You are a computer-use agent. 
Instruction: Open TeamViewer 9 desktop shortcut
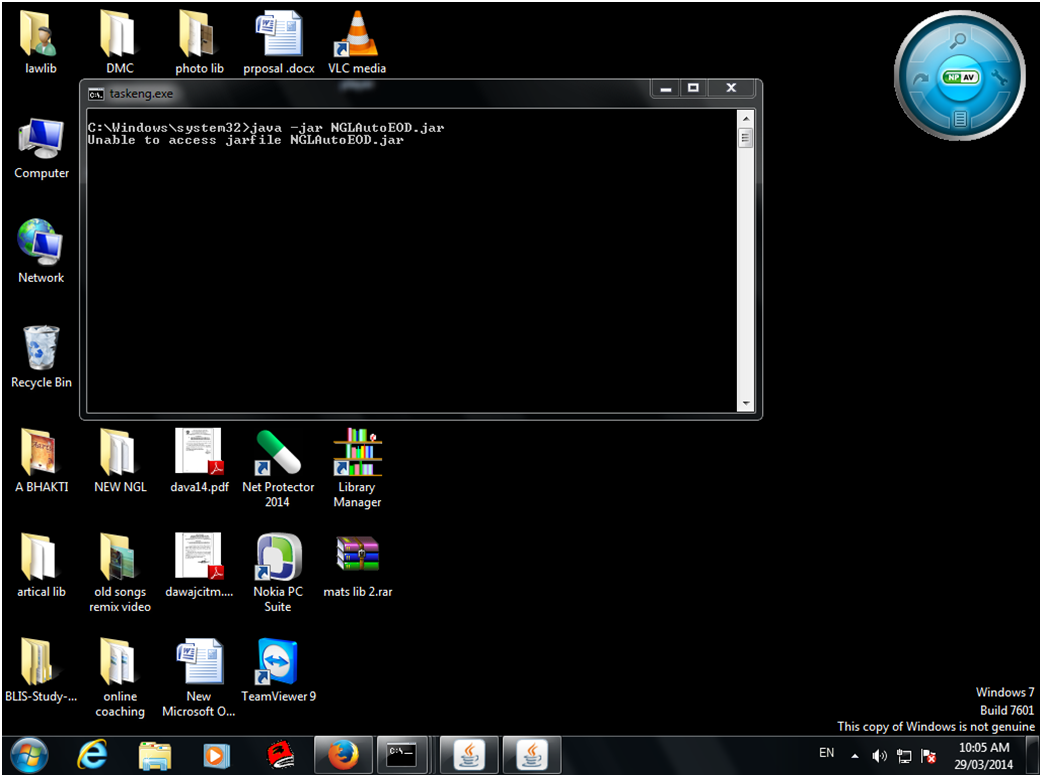point(278,662)
